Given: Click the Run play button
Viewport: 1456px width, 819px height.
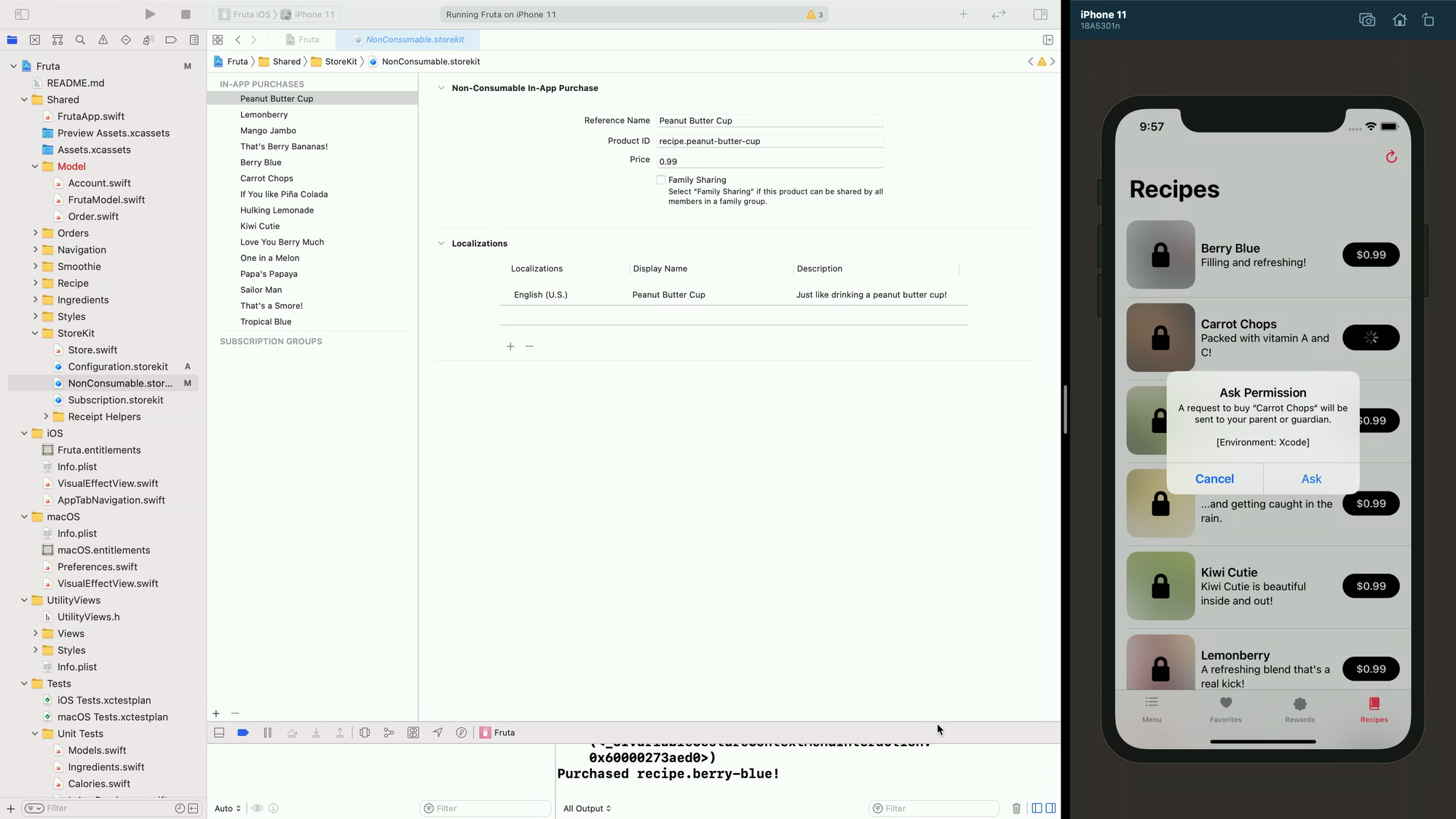Looking at the screenshot, I should click(x=149, y=14).
